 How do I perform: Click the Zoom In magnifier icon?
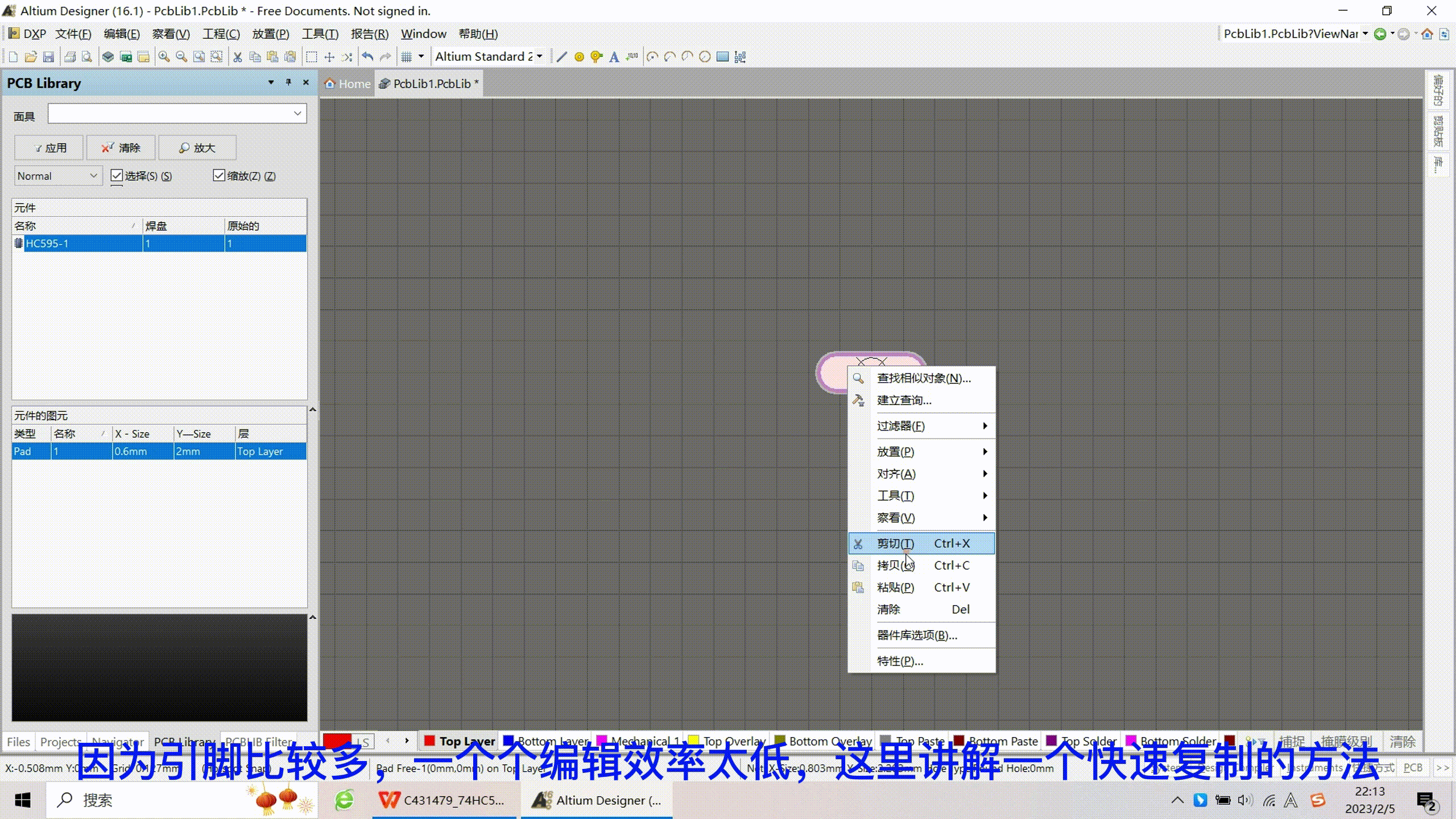pyautogui.click(x=164, y=57)
